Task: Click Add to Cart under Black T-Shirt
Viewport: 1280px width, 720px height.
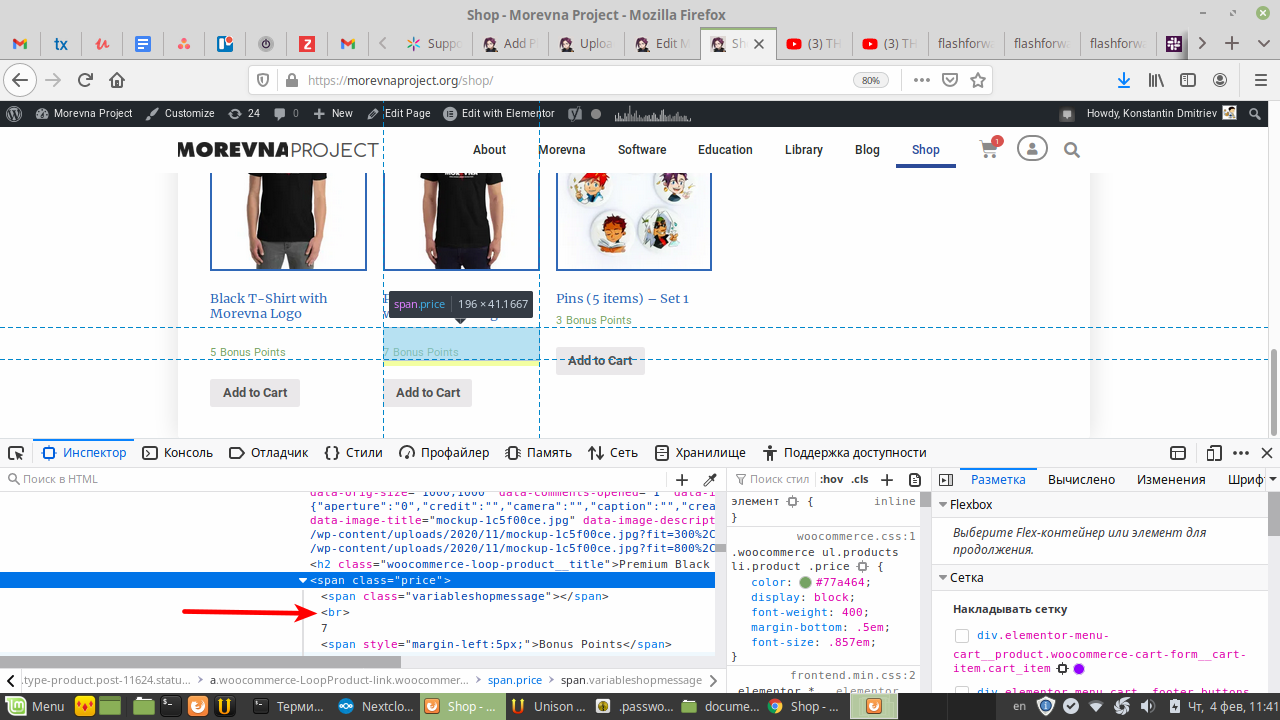Action: pyautogui.click(x=255, y=393)
